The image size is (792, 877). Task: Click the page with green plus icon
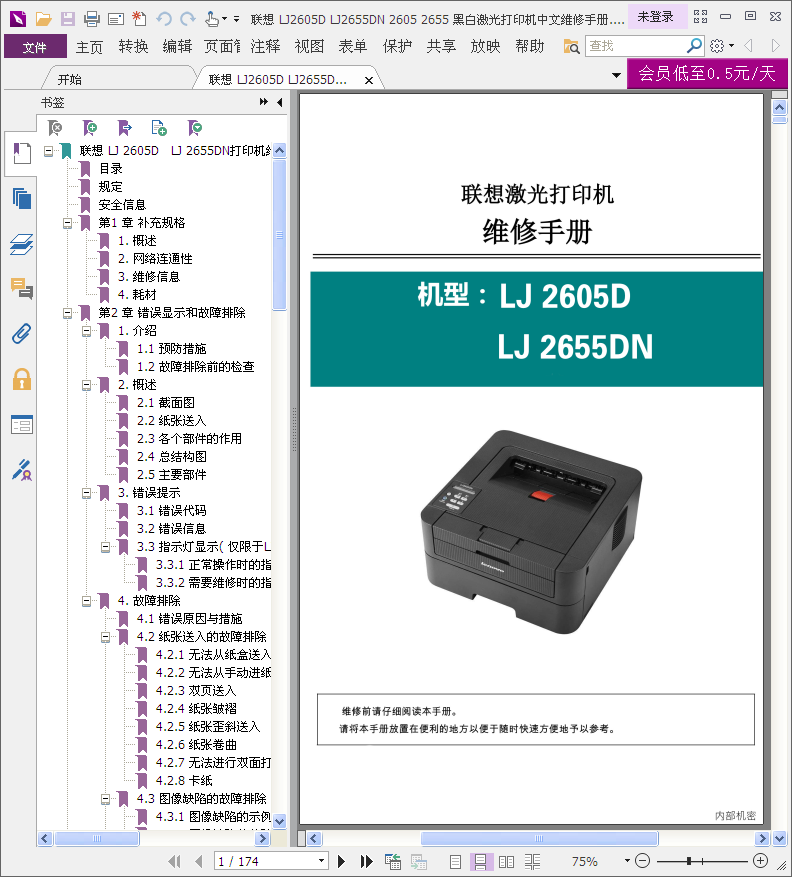click(159, 128)
